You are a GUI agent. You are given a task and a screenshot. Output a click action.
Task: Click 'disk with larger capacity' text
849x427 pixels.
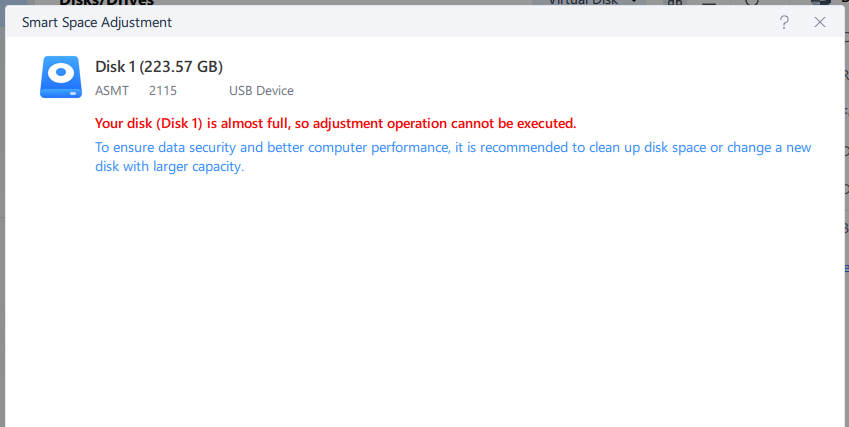[170, 167]
